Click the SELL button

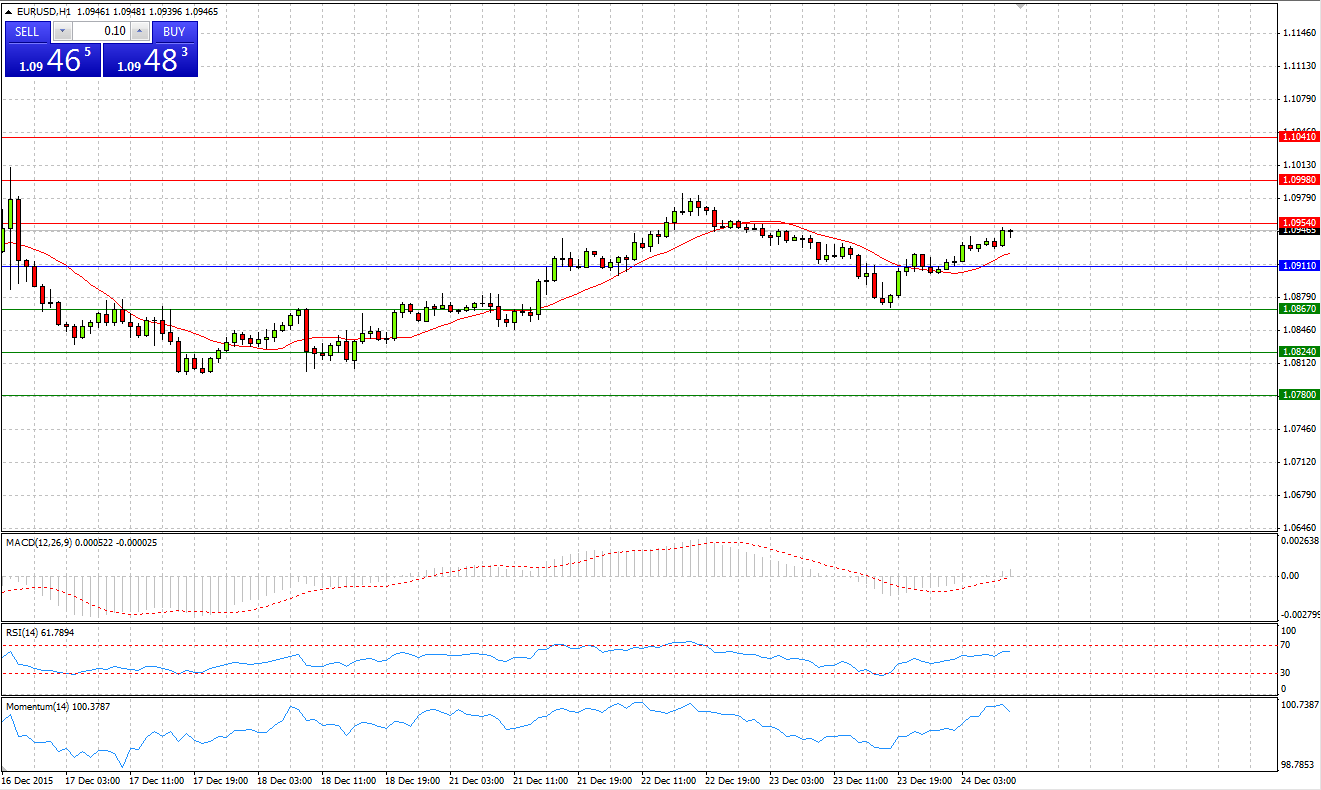27,31
